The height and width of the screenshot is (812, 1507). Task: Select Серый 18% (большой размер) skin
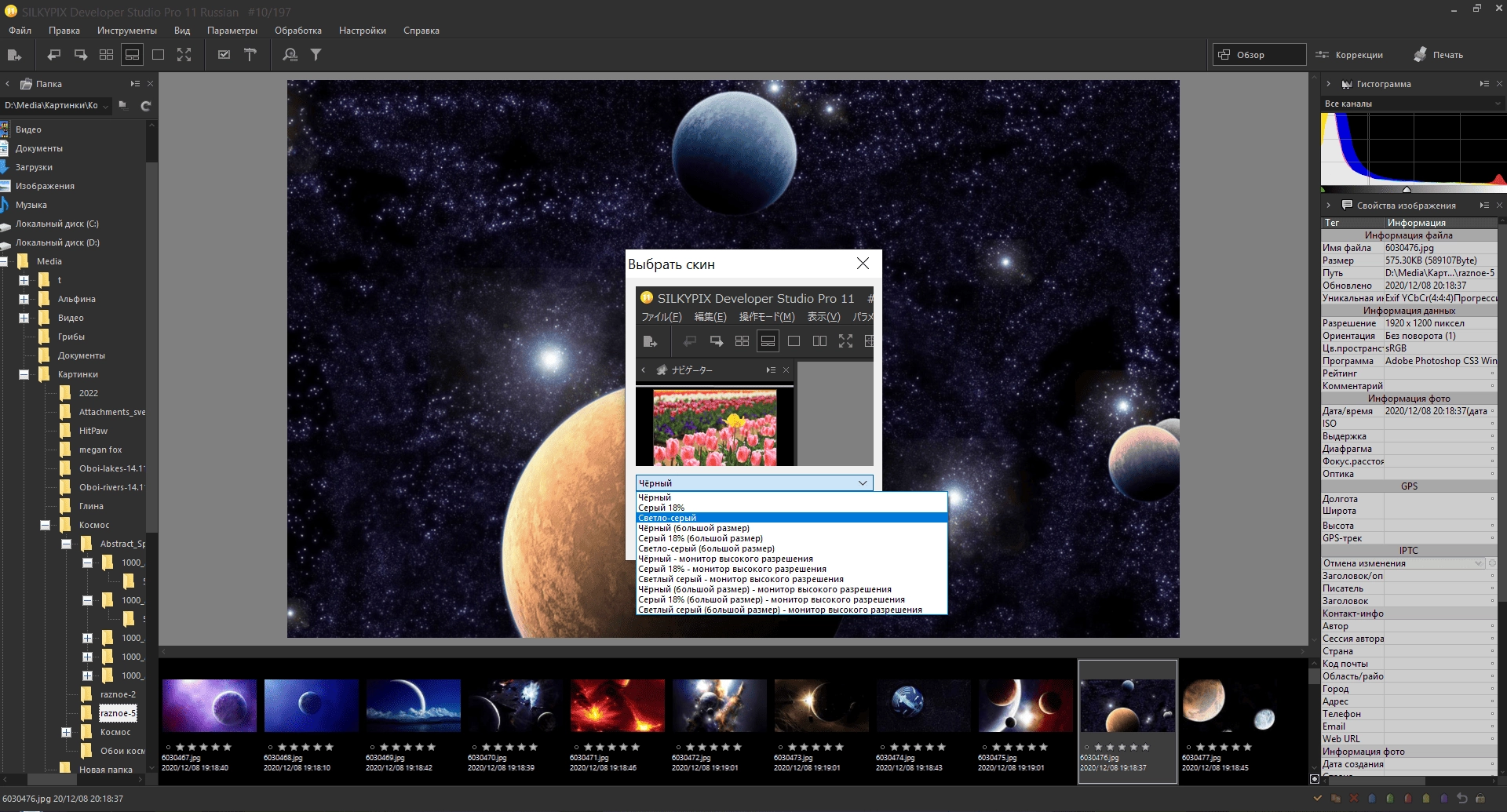[791, 538]
